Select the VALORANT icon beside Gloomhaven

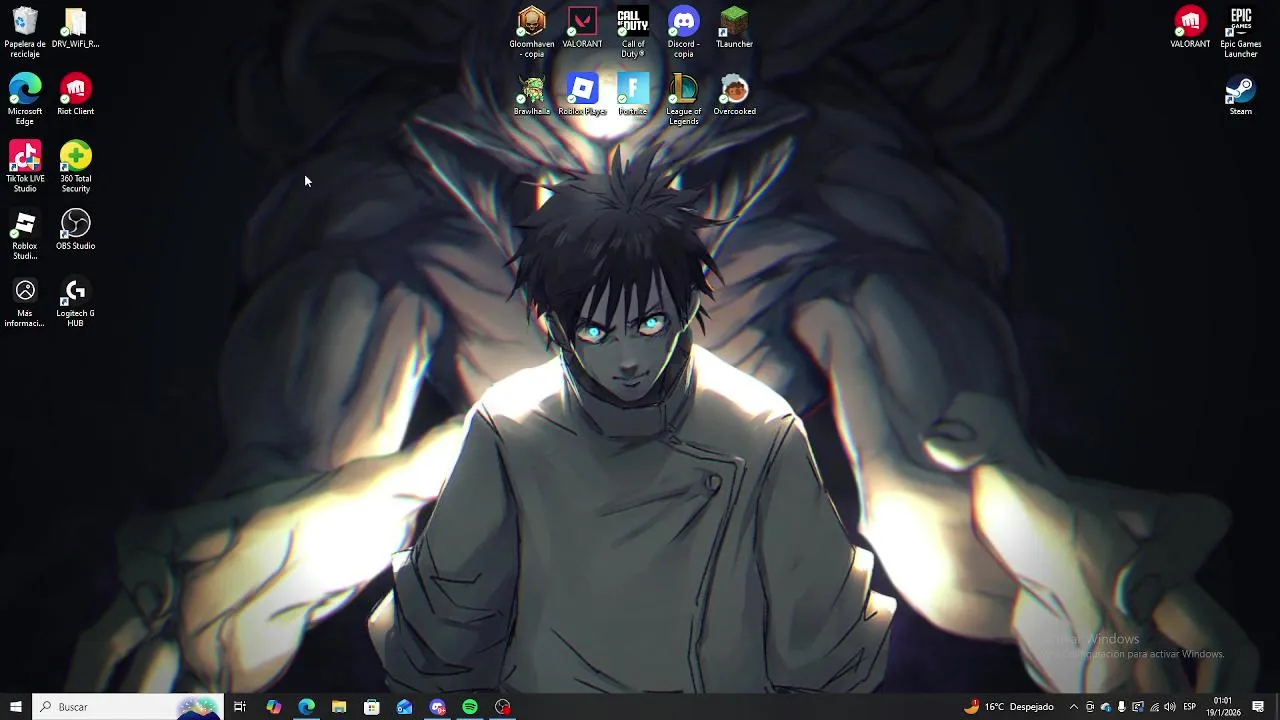click(x=582, y=28)
